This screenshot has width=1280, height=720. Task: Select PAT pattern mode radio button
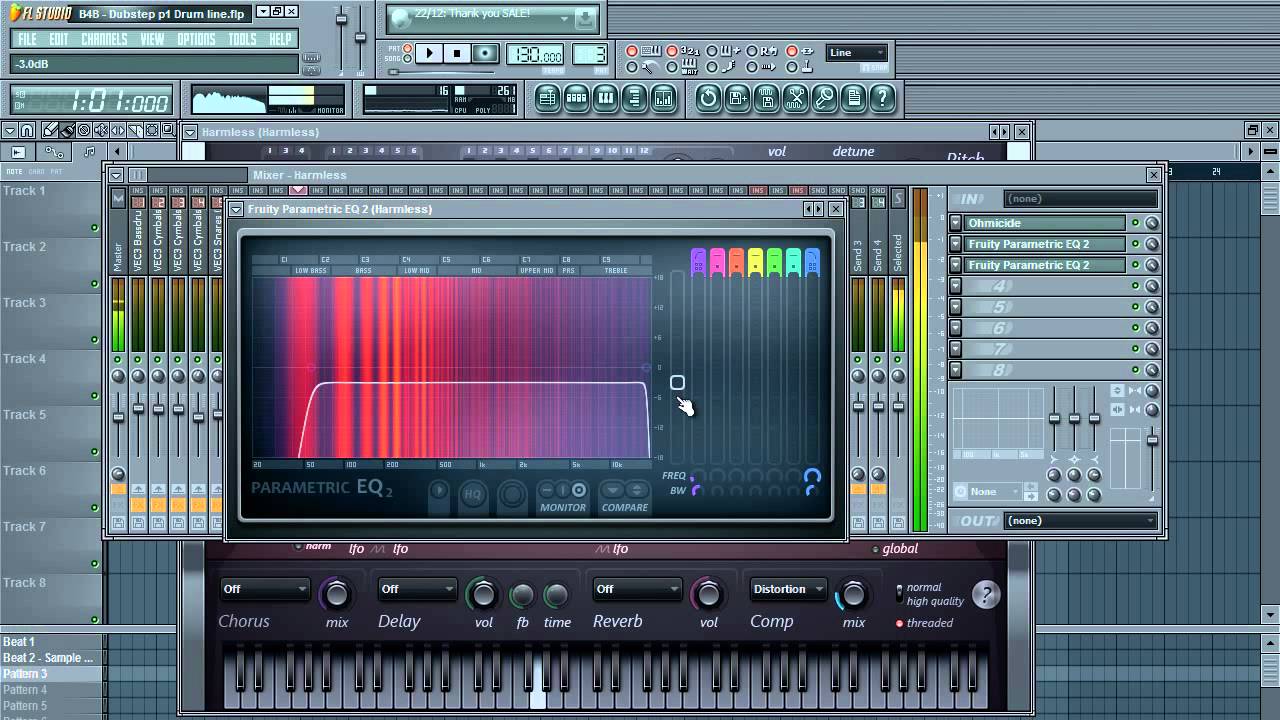408,48
